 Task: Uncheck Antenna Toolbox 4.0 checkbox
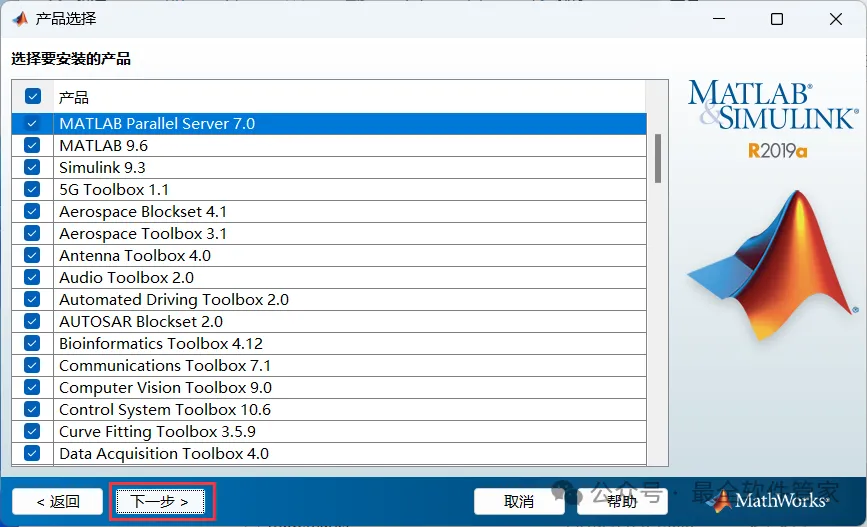click(32, 255)
